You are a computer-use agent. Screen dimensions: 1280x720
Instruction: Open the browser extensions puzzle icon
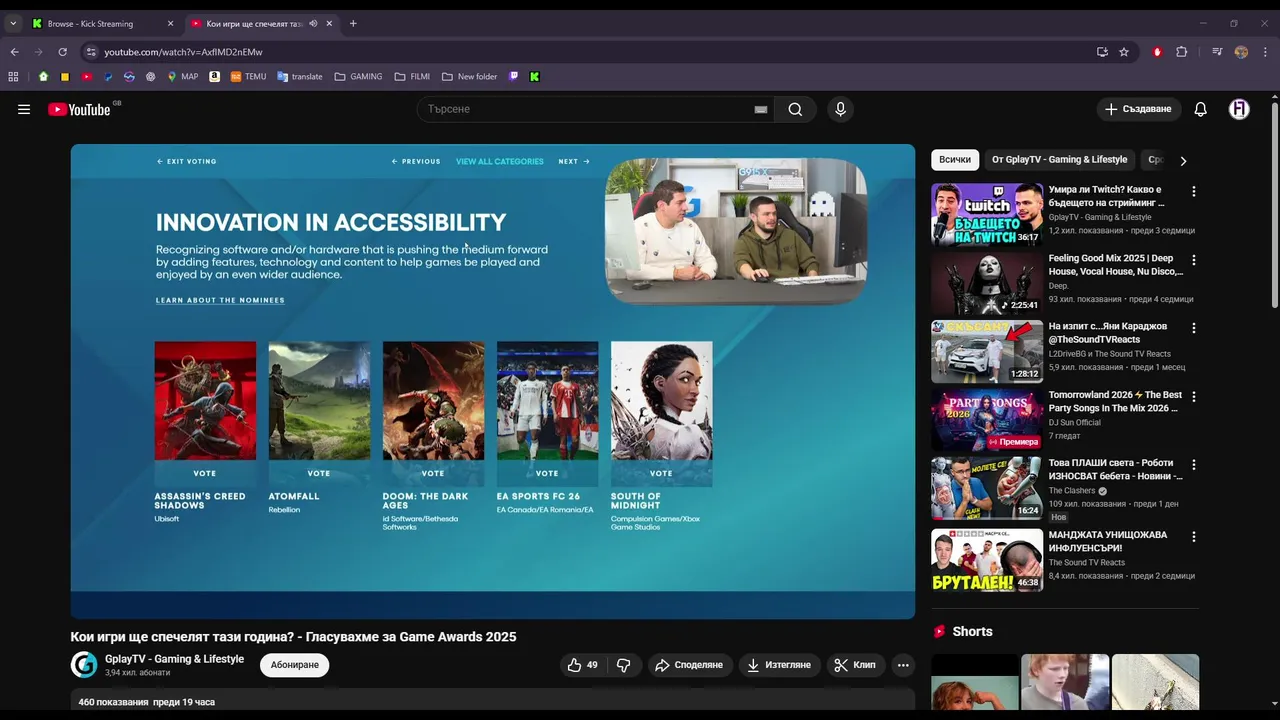[x=1181, y=52]
